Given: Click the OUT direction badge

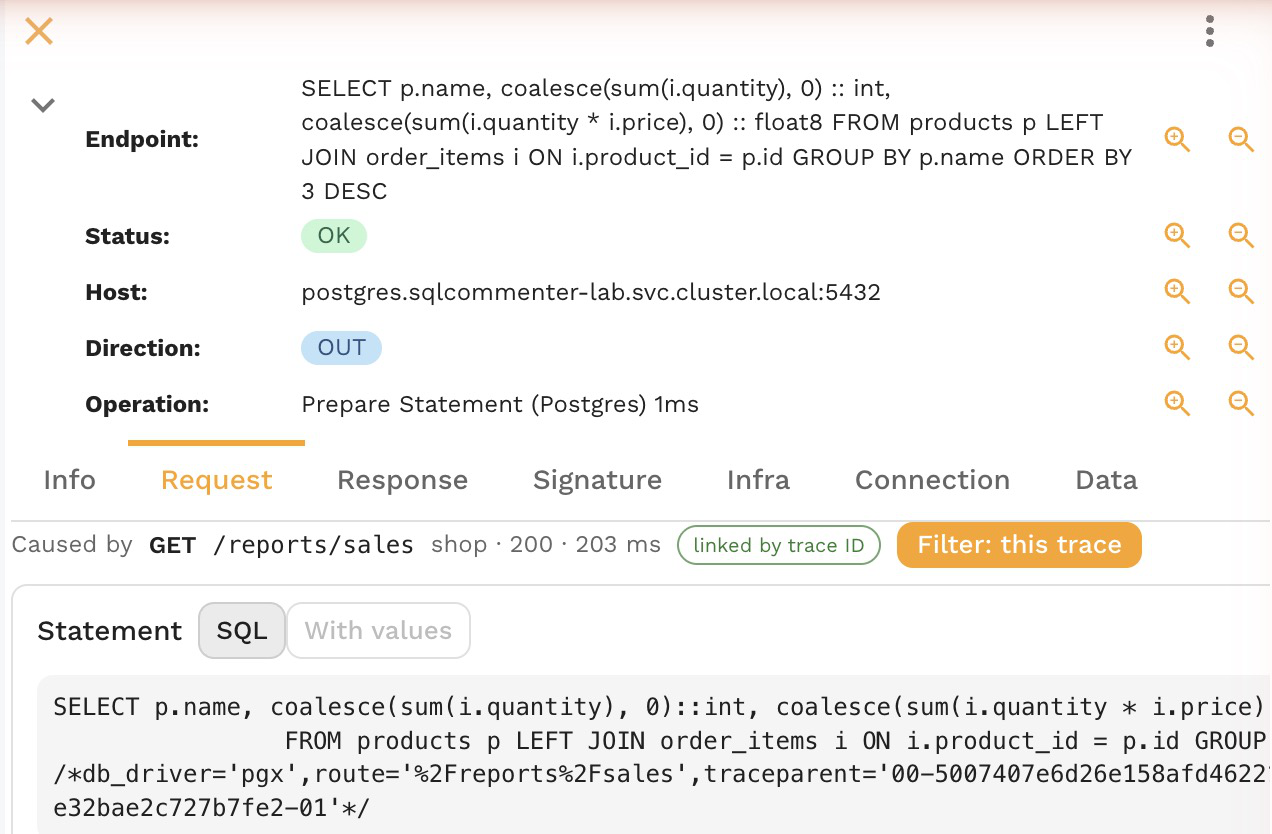Looking at the screenshot, I should pyautogui.click(x=341, y=348).
